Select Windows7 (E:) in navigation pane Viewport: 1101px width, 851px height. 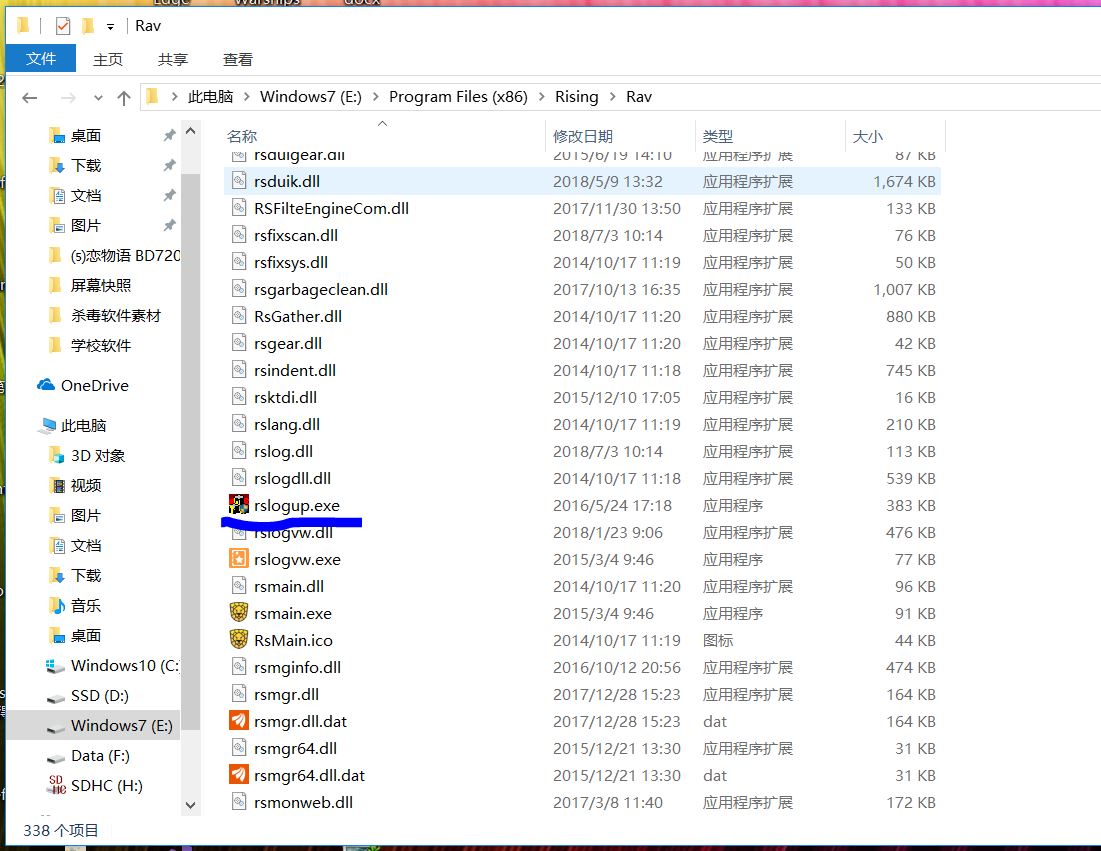coord(94,726)
